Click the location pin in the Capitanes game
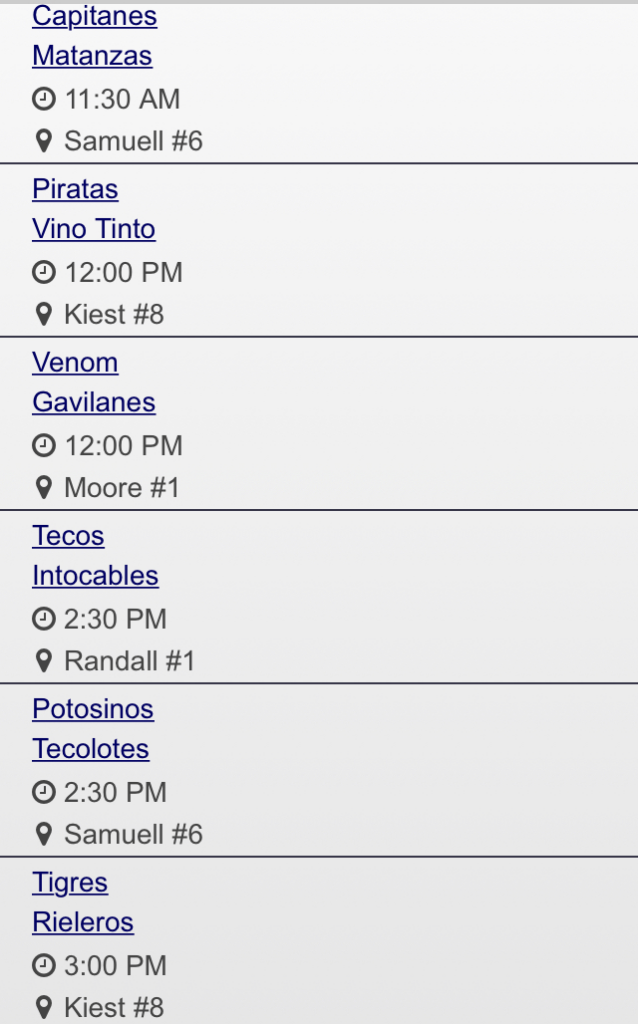 tap(43, 141)
